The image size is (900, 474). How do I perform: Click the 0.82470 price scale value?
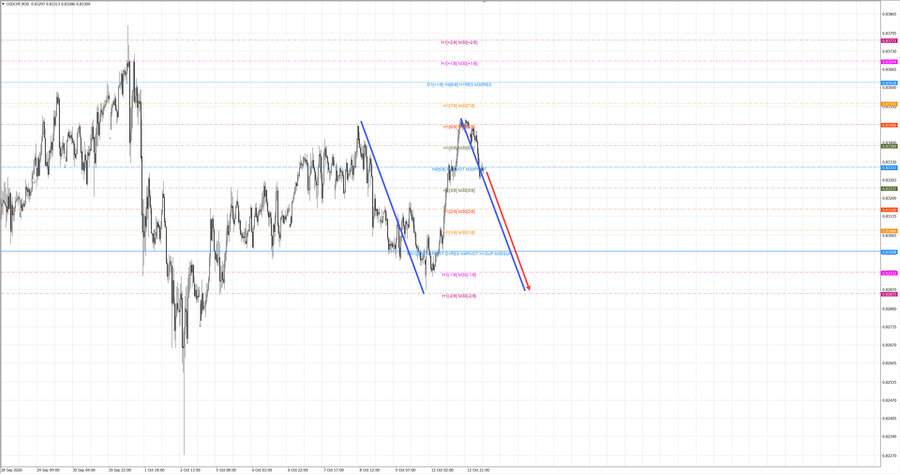click(889, 400)
